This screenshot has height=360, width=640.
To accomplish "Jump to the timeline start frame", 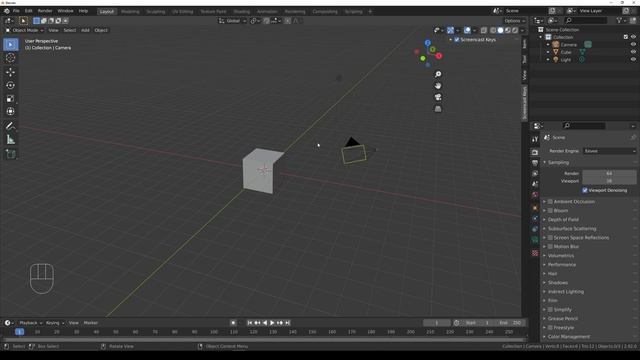I will point(250,323).
